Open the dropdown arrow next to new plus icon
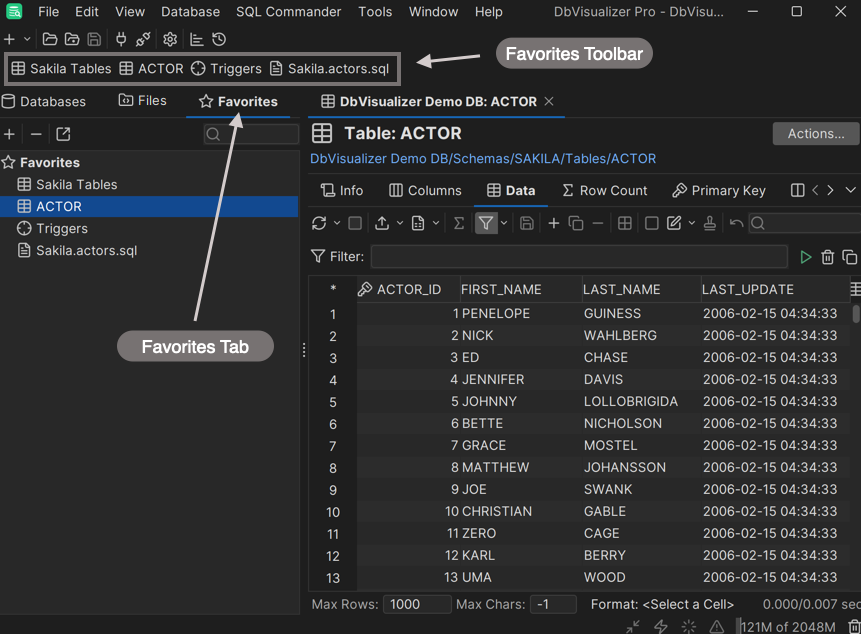This screenshot has height=634, width=861. point(27,39)
